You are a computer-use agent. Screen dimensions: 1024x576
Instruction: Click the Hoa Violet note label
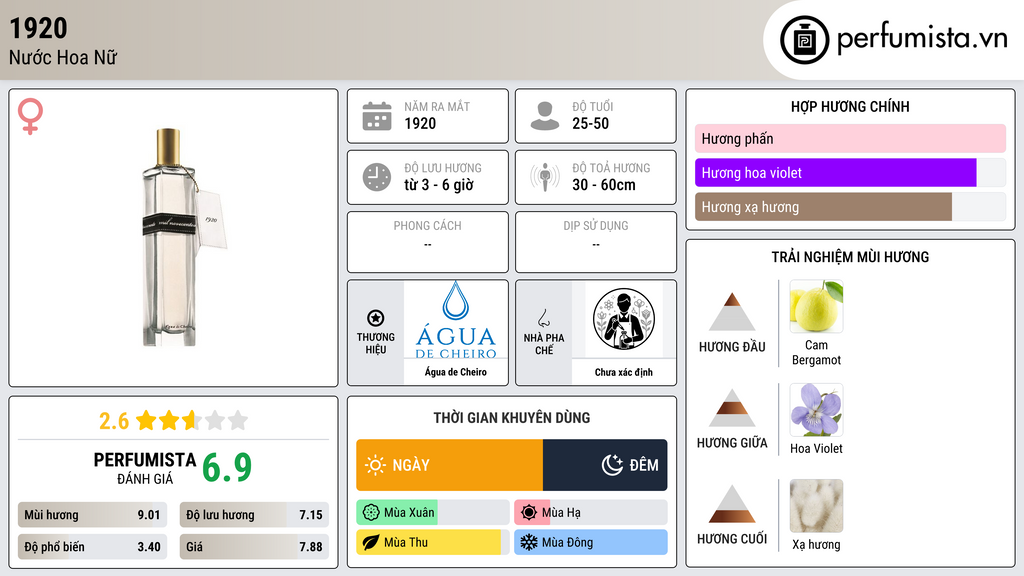(816, 449)
